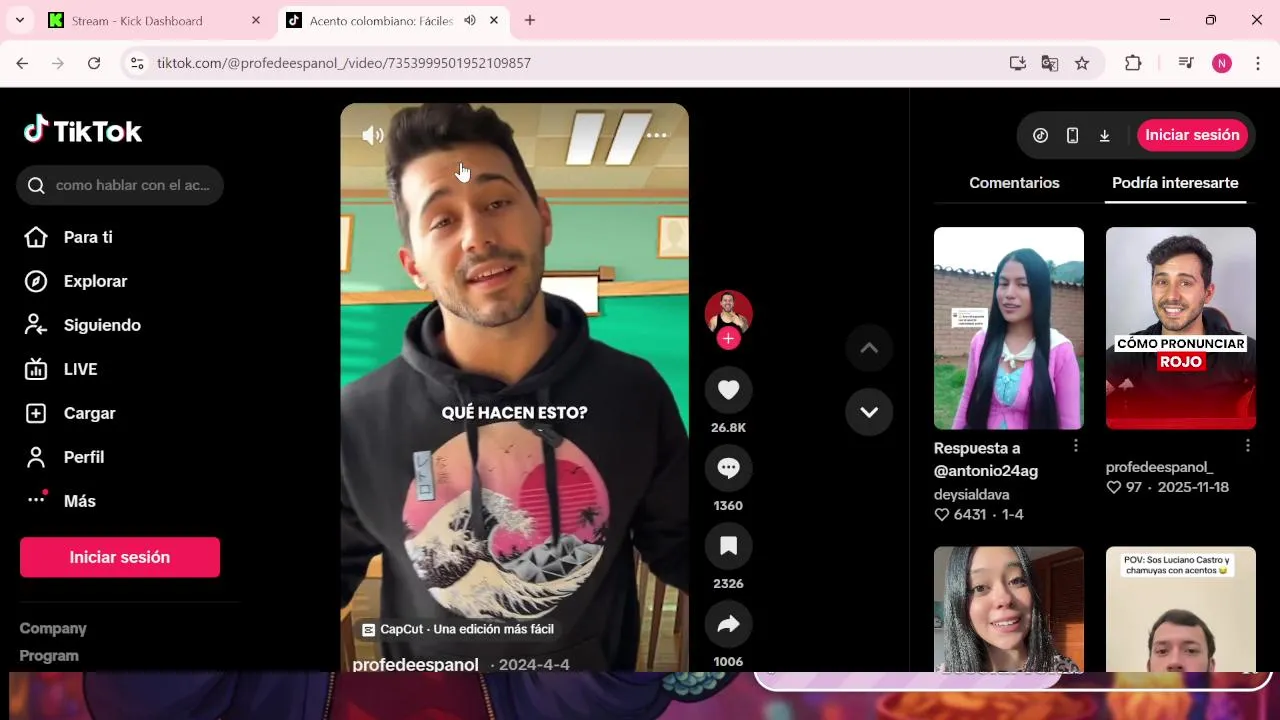Click the search field in sidebar
Image resolution: width=1280 pixels, height=720 pixels.
tap(120, 185)
